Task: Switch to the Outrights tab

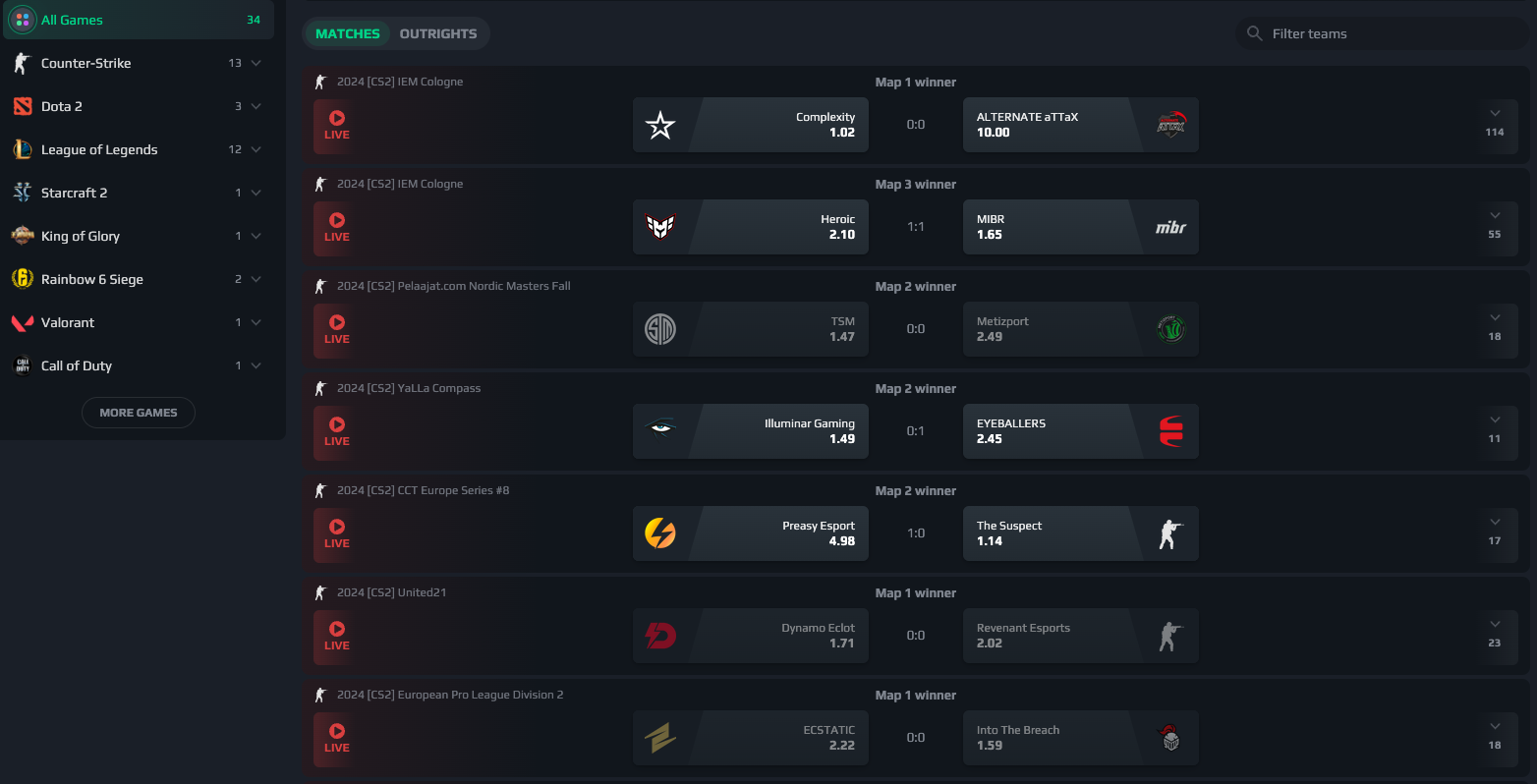Action: coord(438,33)
